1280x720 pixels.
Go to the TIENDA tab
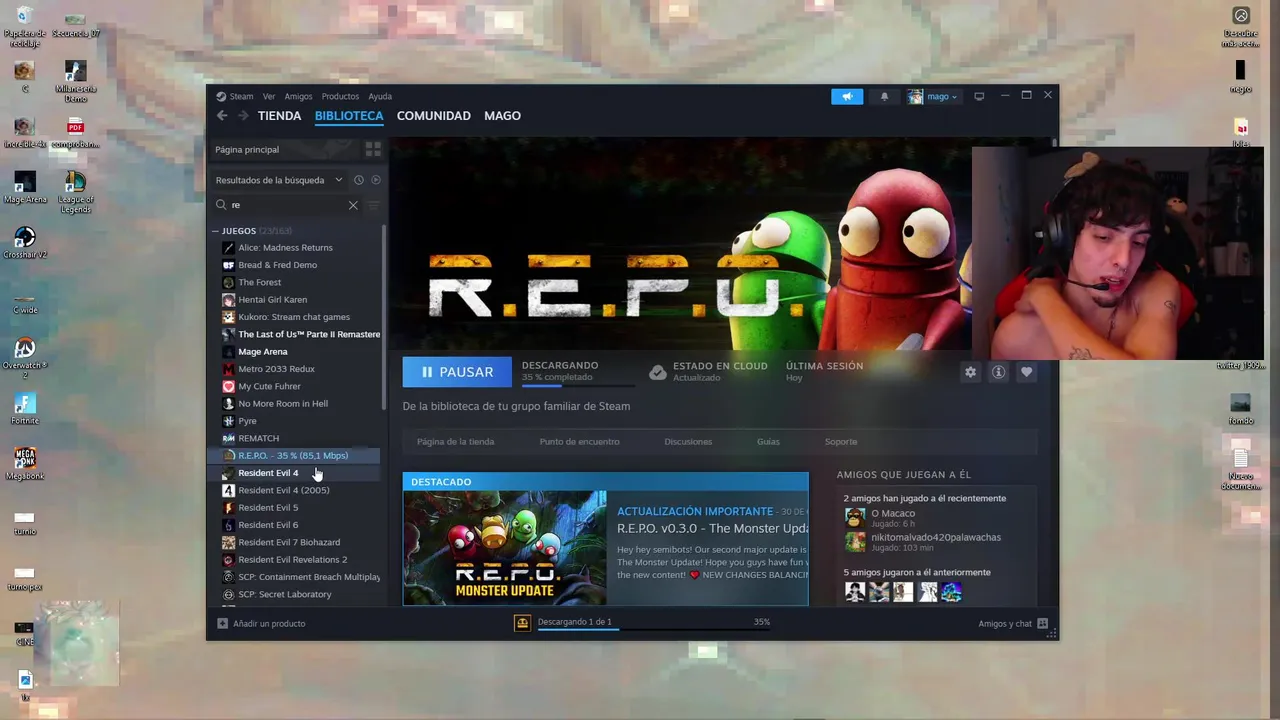point(279,116)
